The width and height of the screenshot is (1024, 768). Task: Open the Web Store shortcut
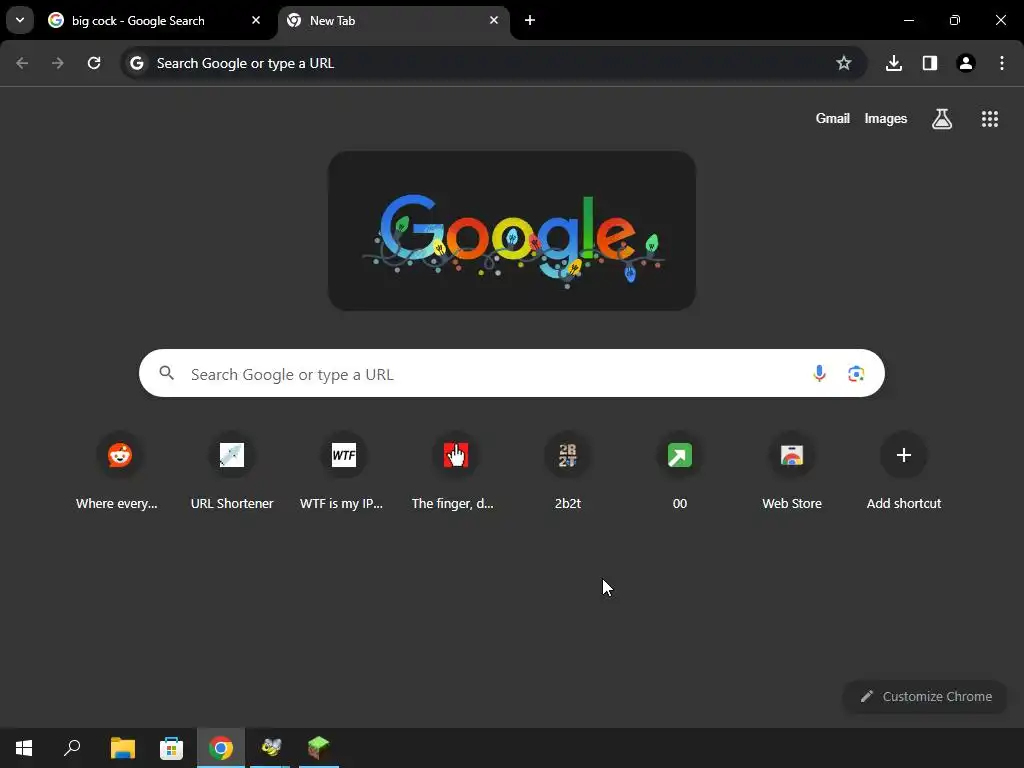tap(792, 472)
